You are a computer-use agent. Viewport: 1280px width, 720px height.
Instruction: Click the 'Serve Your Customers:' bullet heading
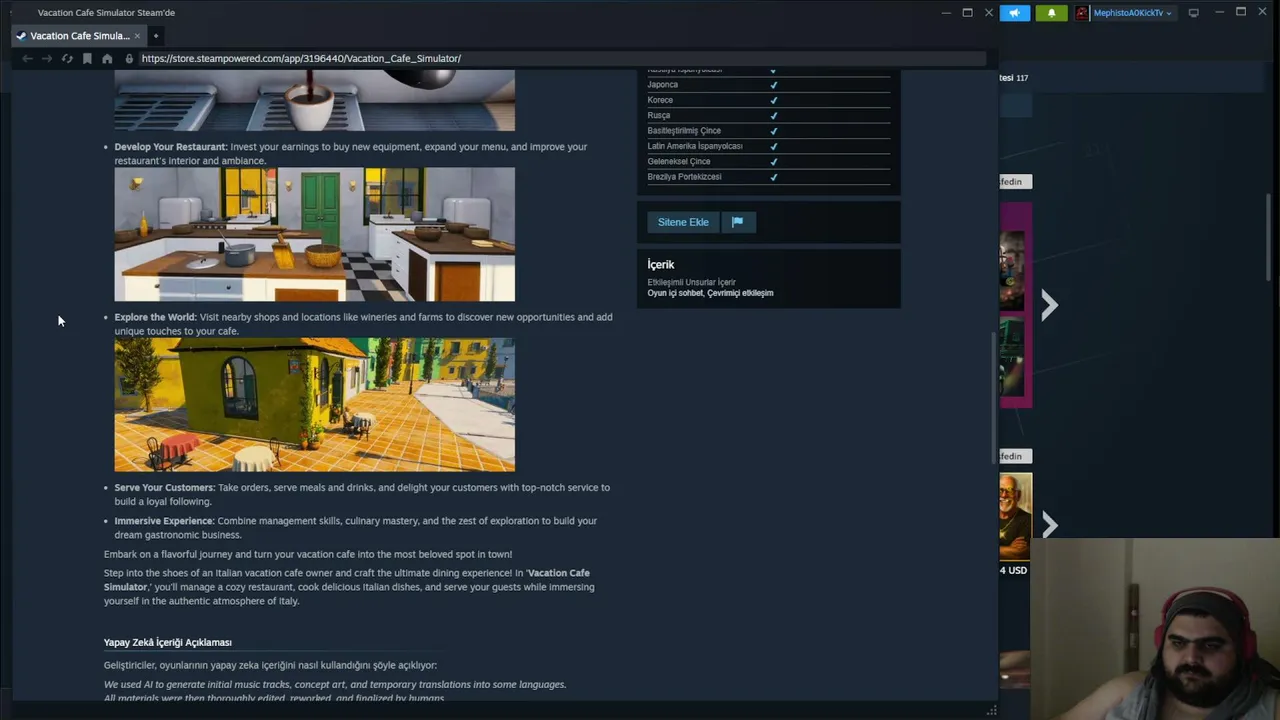pos(165,488)
